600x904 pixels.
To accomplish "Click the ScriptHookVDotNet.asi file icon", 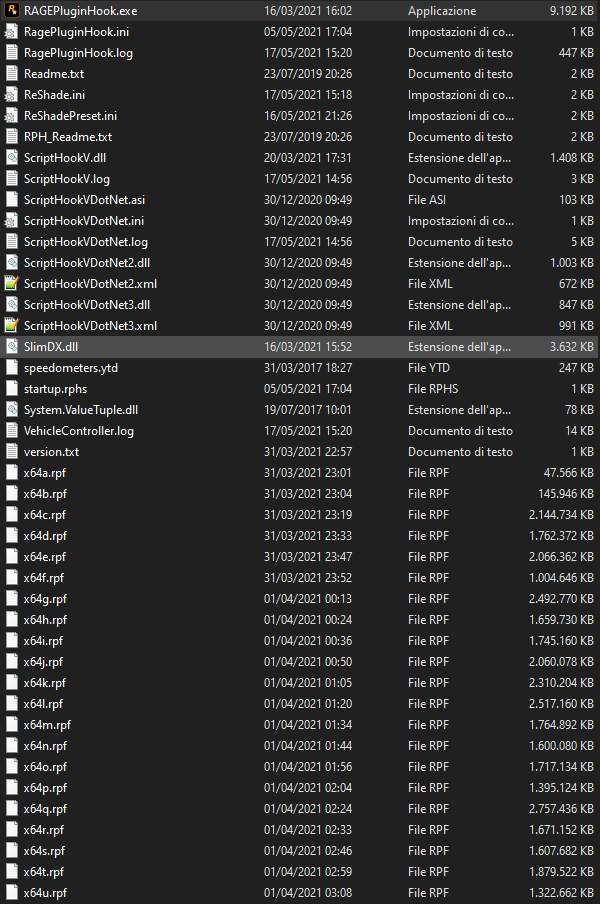I will [11, 200].
